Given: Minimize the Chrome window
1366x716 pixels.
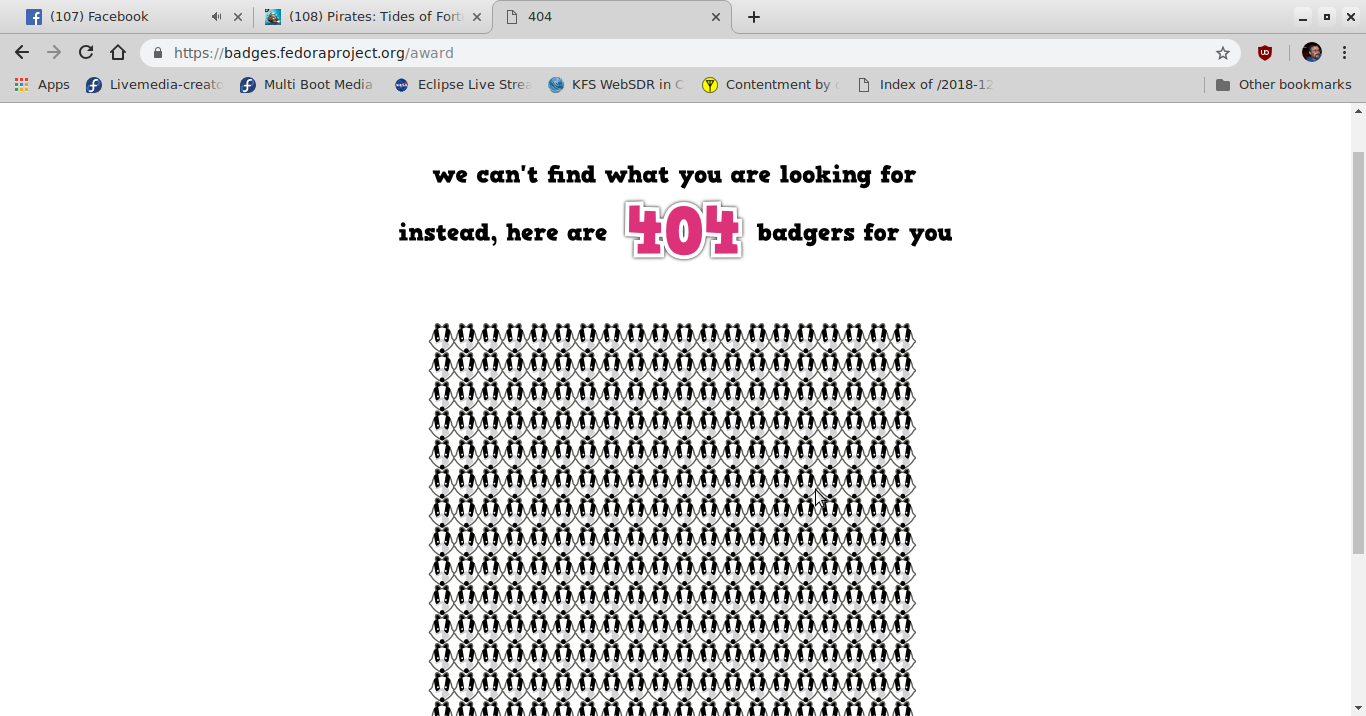Looking at the screenshot, I should tap(1302, 17).
